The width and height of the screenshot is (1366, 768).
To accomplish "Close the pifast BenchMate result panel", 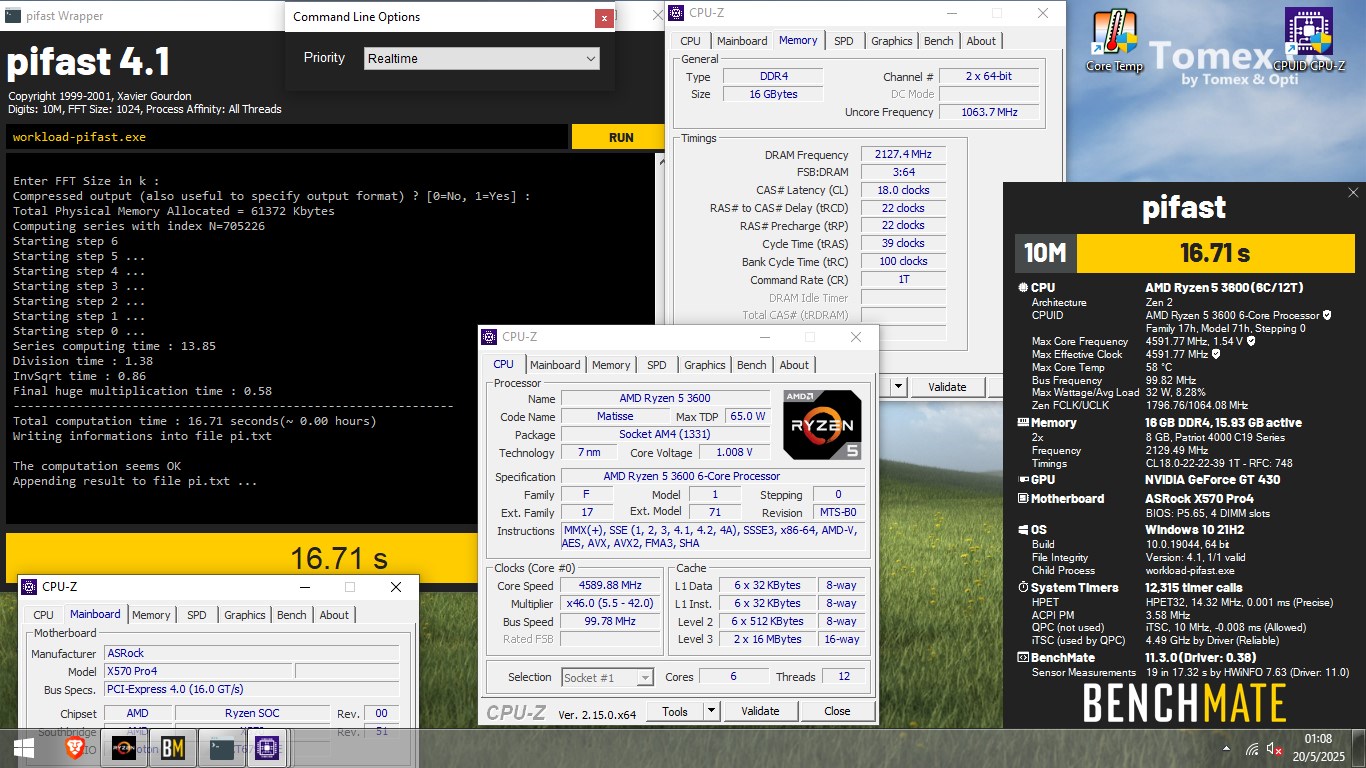I will [x=1353, y=193].
